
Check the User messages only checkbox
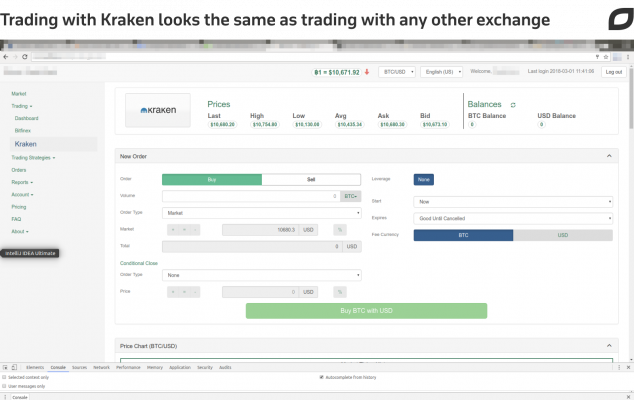coord(4,386)
